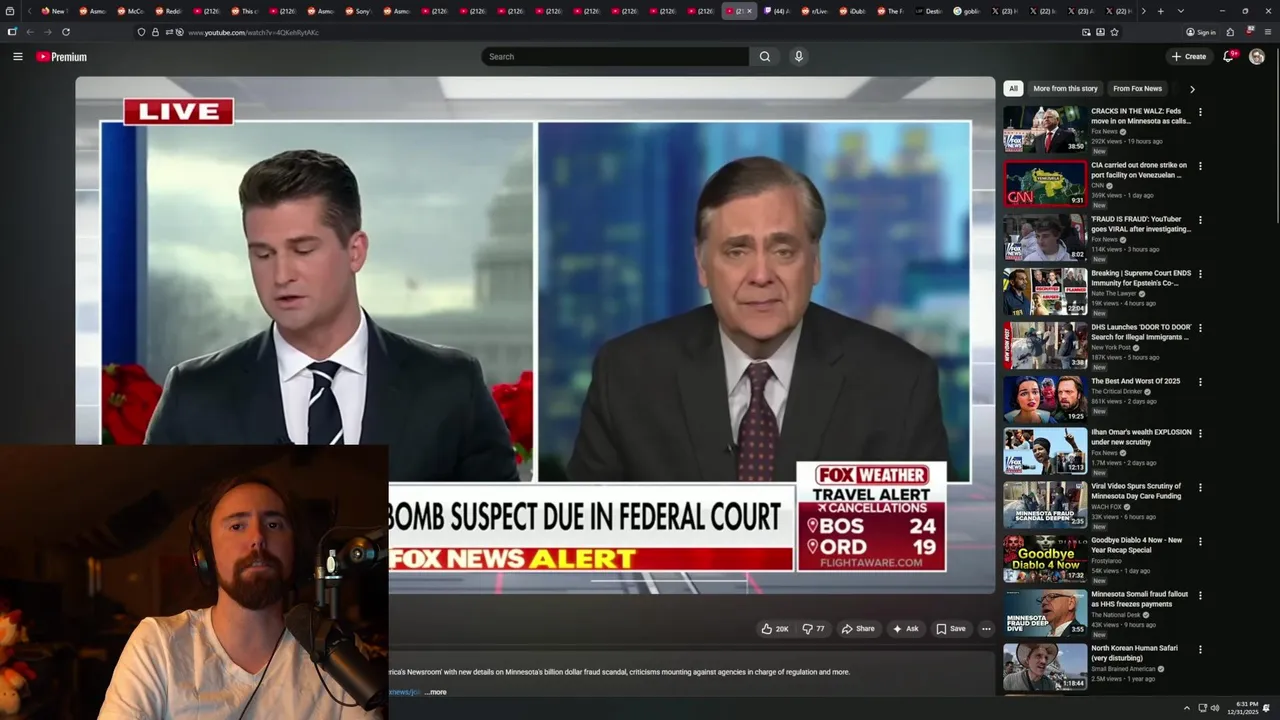Open 'CRACKS IN THE WALZ' video thumbnail

point(1045,129)
